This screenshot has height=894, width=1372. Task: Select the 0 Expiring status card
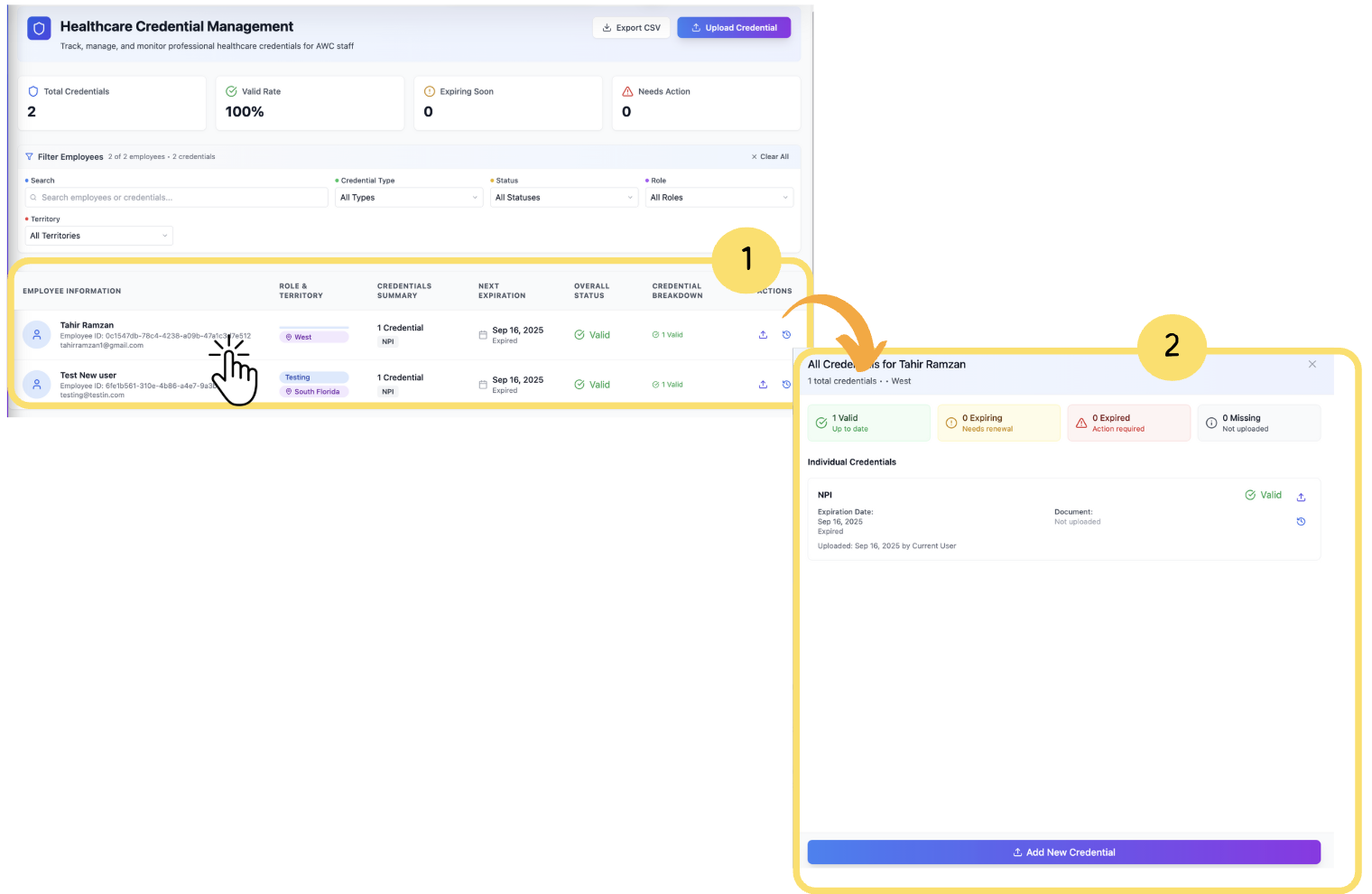click(998, 423)
